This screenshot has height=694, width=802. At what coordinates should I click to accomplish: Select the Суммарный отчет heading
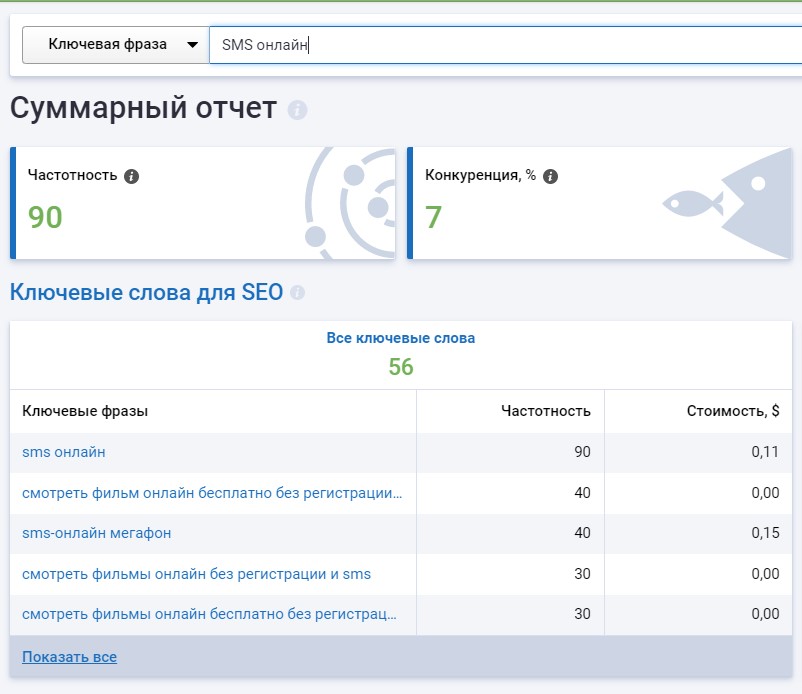click(143, 108)
